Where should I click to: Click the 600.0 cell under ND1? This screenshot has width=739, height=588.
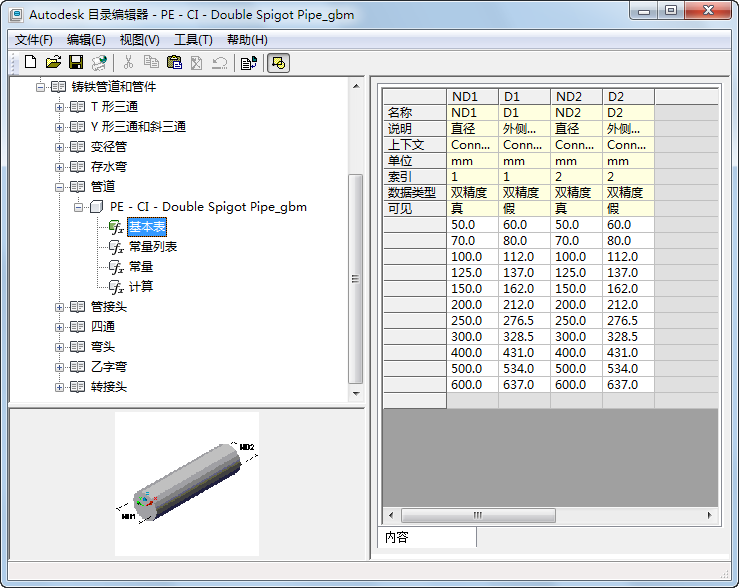click(x=472, y=385)
